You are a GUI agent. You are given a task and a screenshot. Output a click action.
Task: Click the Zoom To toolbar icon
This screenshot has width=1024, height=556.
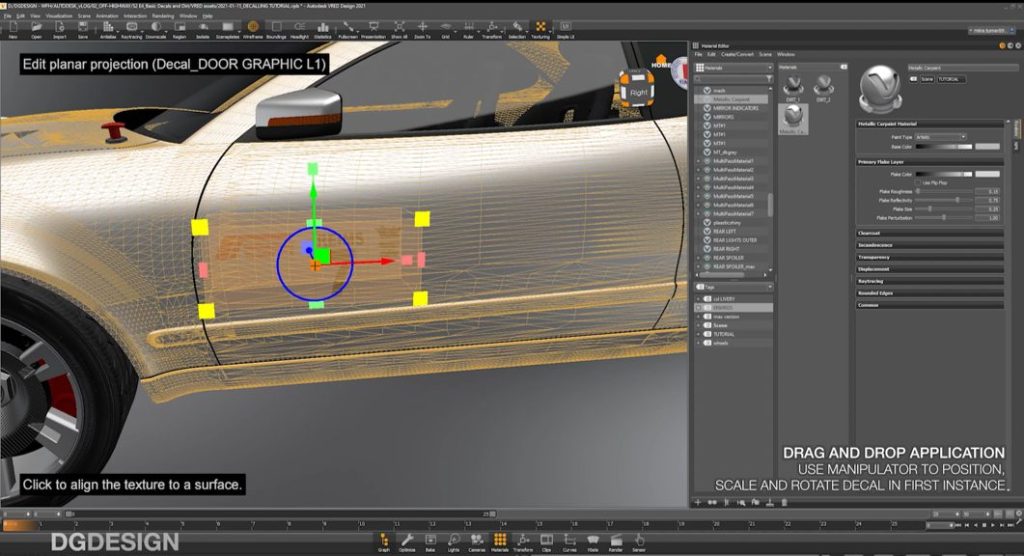click(x=423, y=29)
